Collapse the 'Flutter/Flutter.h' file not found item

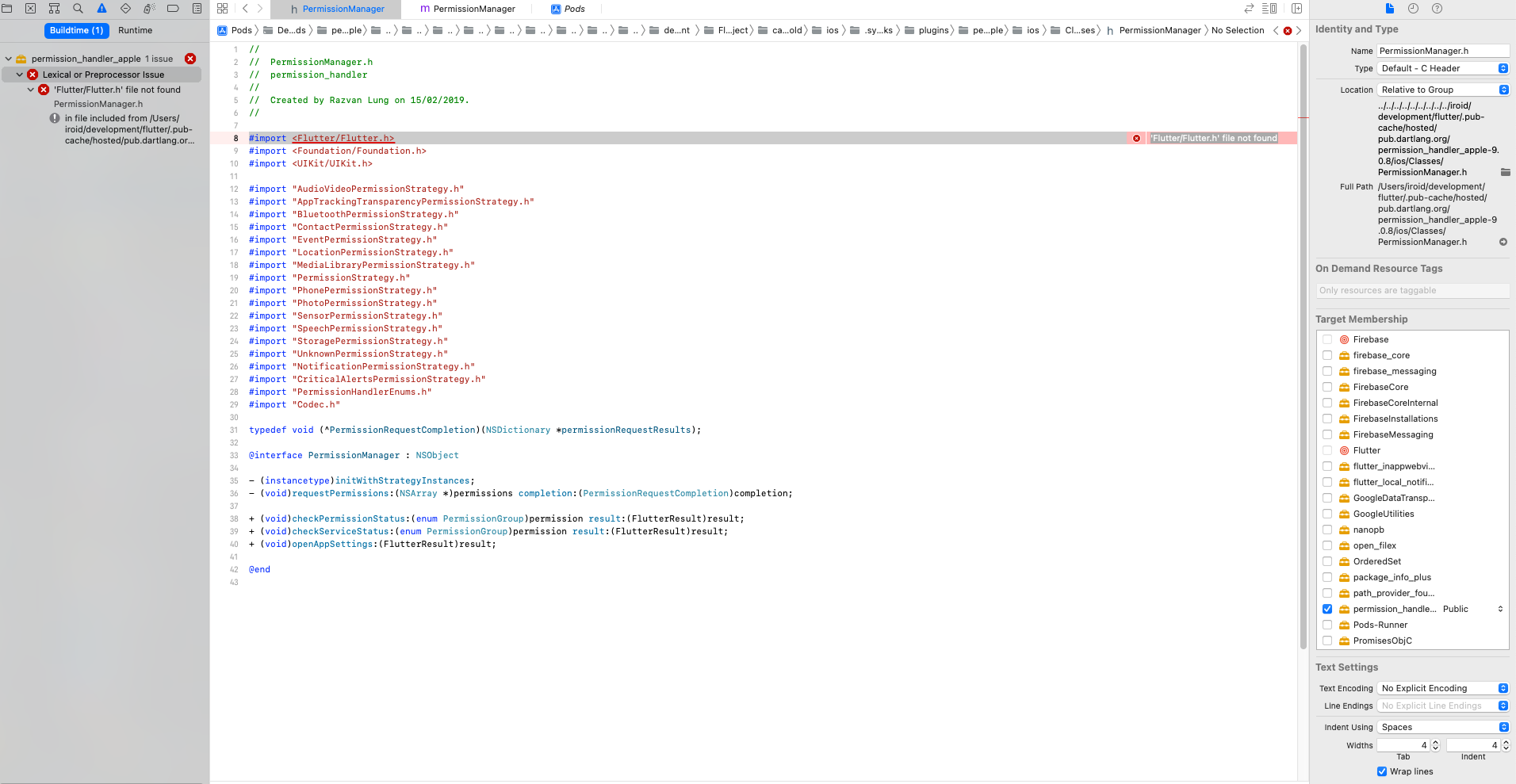click(x=31, y=90)
